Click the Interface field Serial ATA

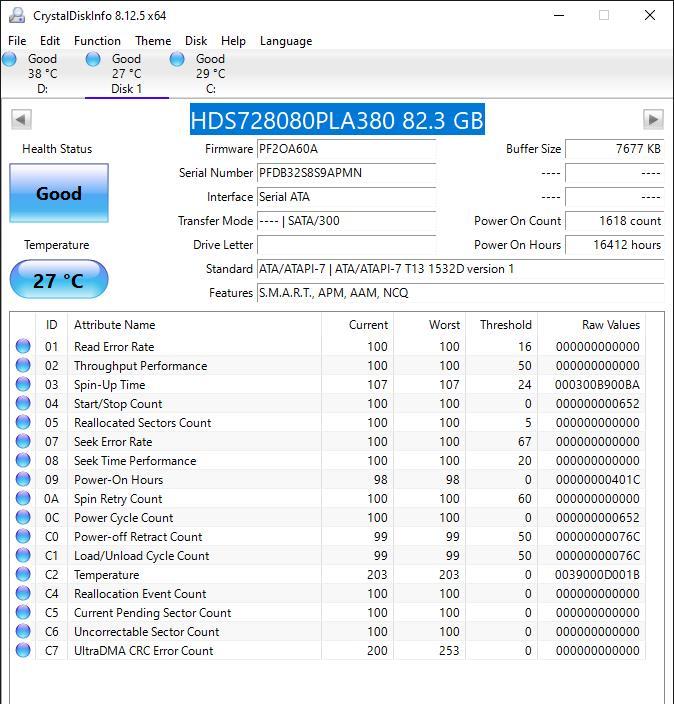click(x=346, y=197)
